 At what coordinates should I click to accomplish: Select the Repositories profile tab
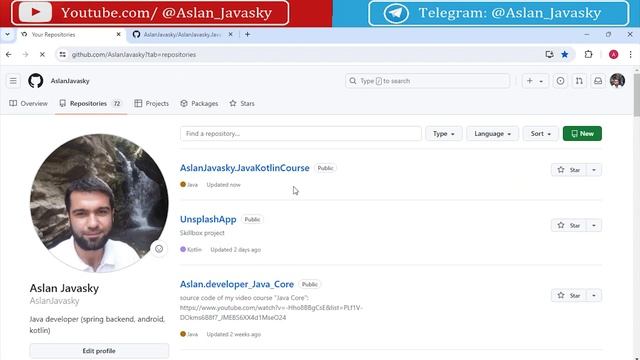click(x=91, y=104)
